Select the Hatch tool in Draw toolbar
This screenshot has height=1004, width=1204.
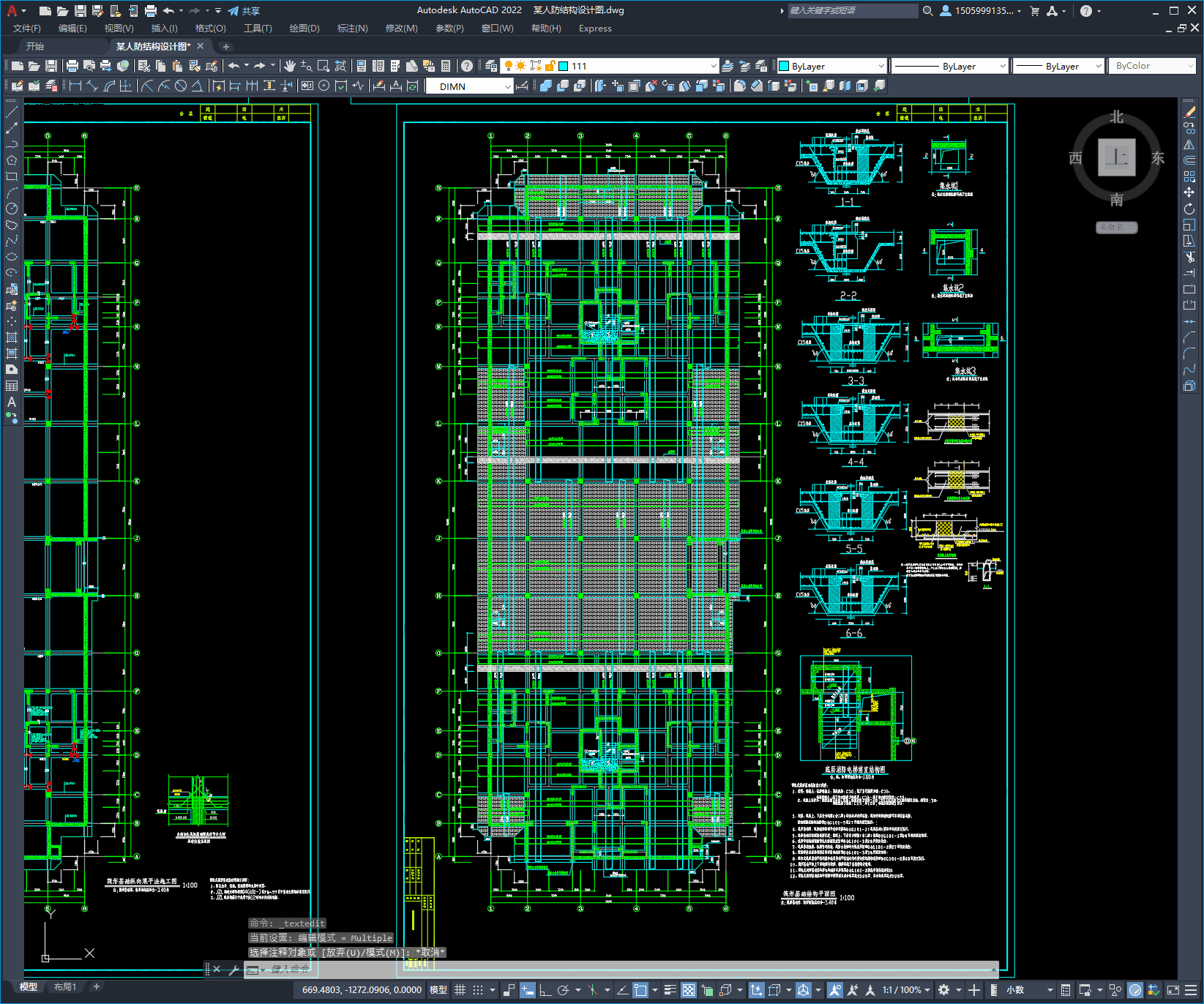(12, 337)
